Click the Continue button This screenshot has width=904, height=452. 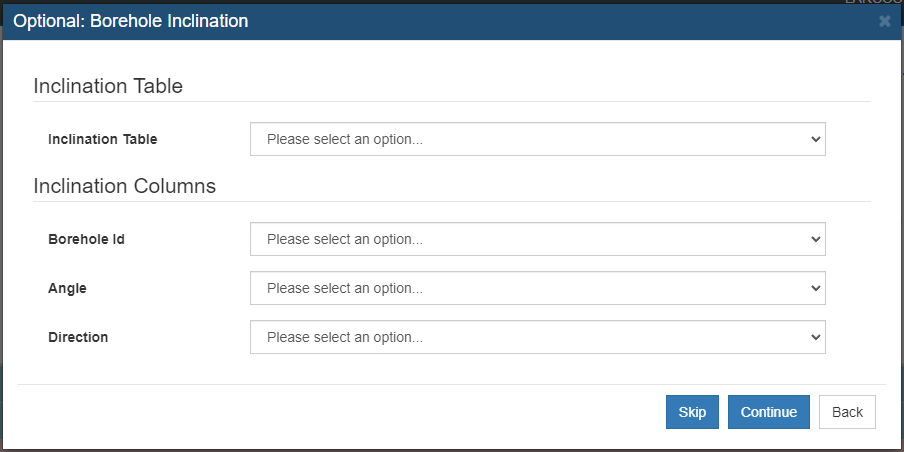pyautogui.click(x=769, y=412)
